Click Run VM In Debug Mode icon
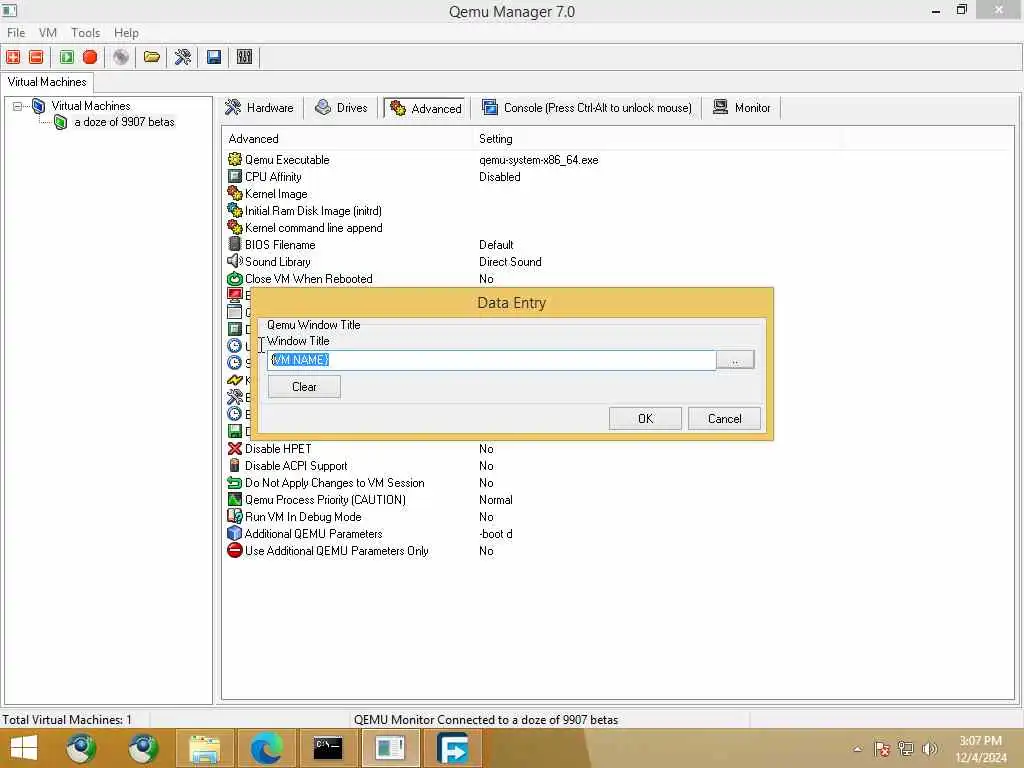The height and width of the screenshot is (768, 1024). pyautogui.click(x=234, y=517)
